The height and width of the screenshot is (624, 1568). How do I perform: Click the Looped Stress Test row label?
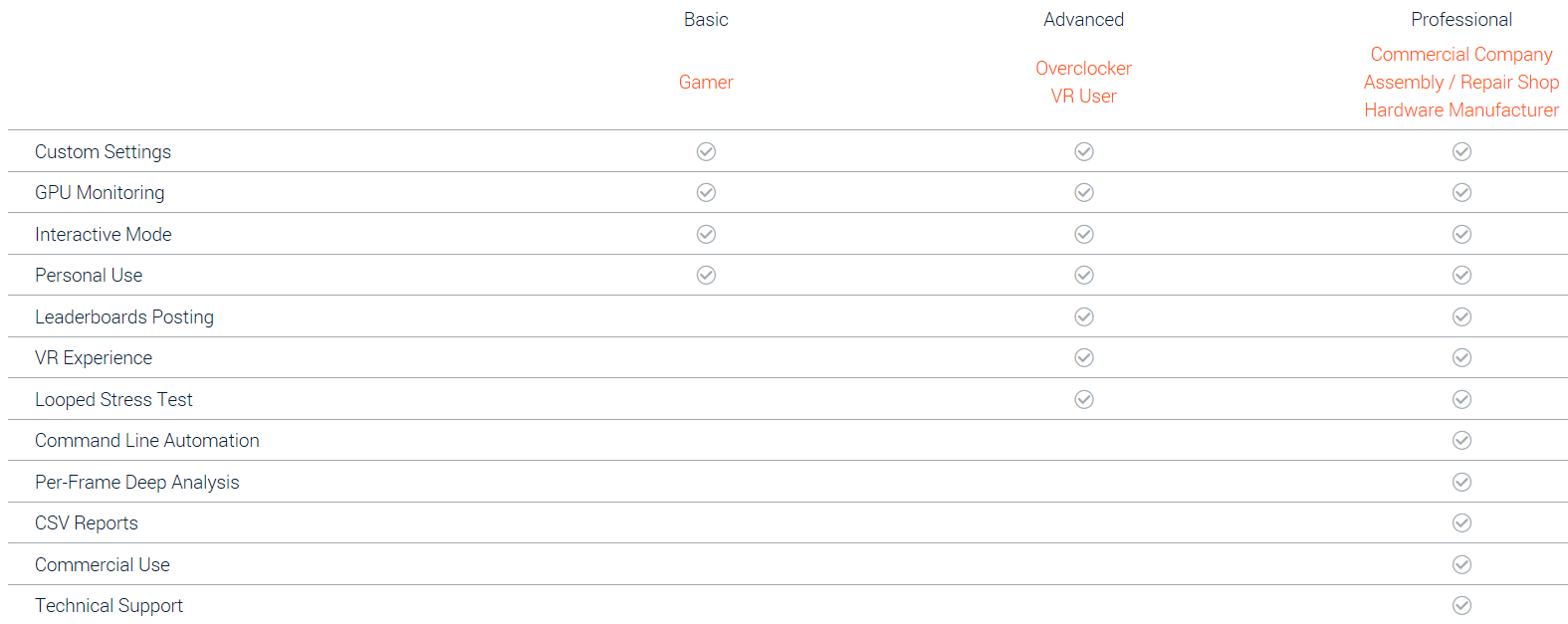pos(113,399)
